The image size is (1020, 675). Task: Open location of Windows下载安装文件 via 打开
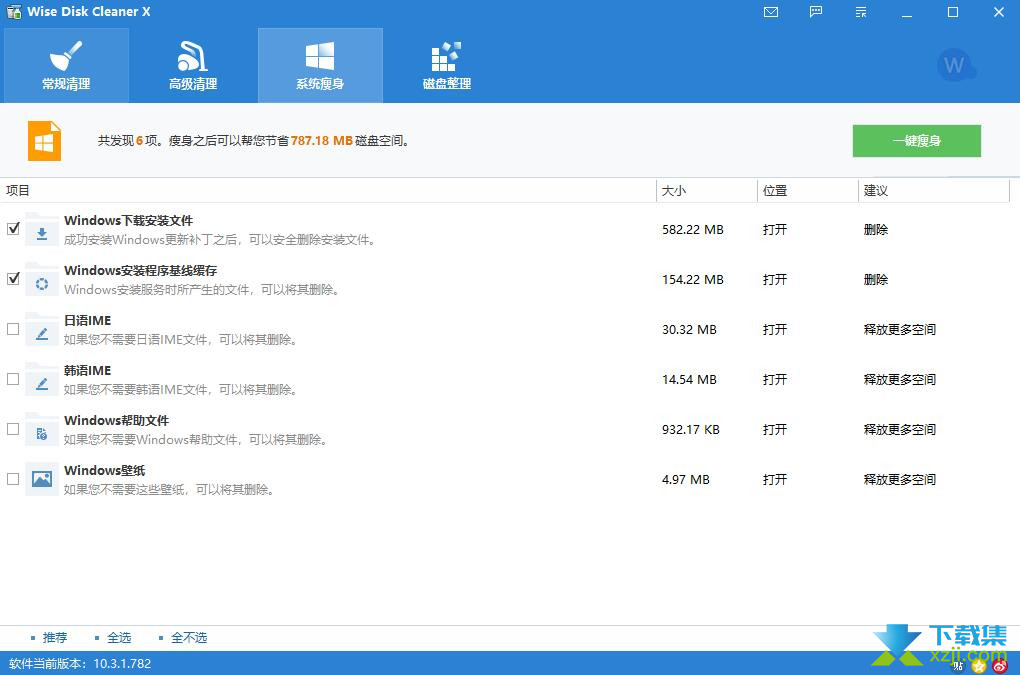tap(775, 230)
